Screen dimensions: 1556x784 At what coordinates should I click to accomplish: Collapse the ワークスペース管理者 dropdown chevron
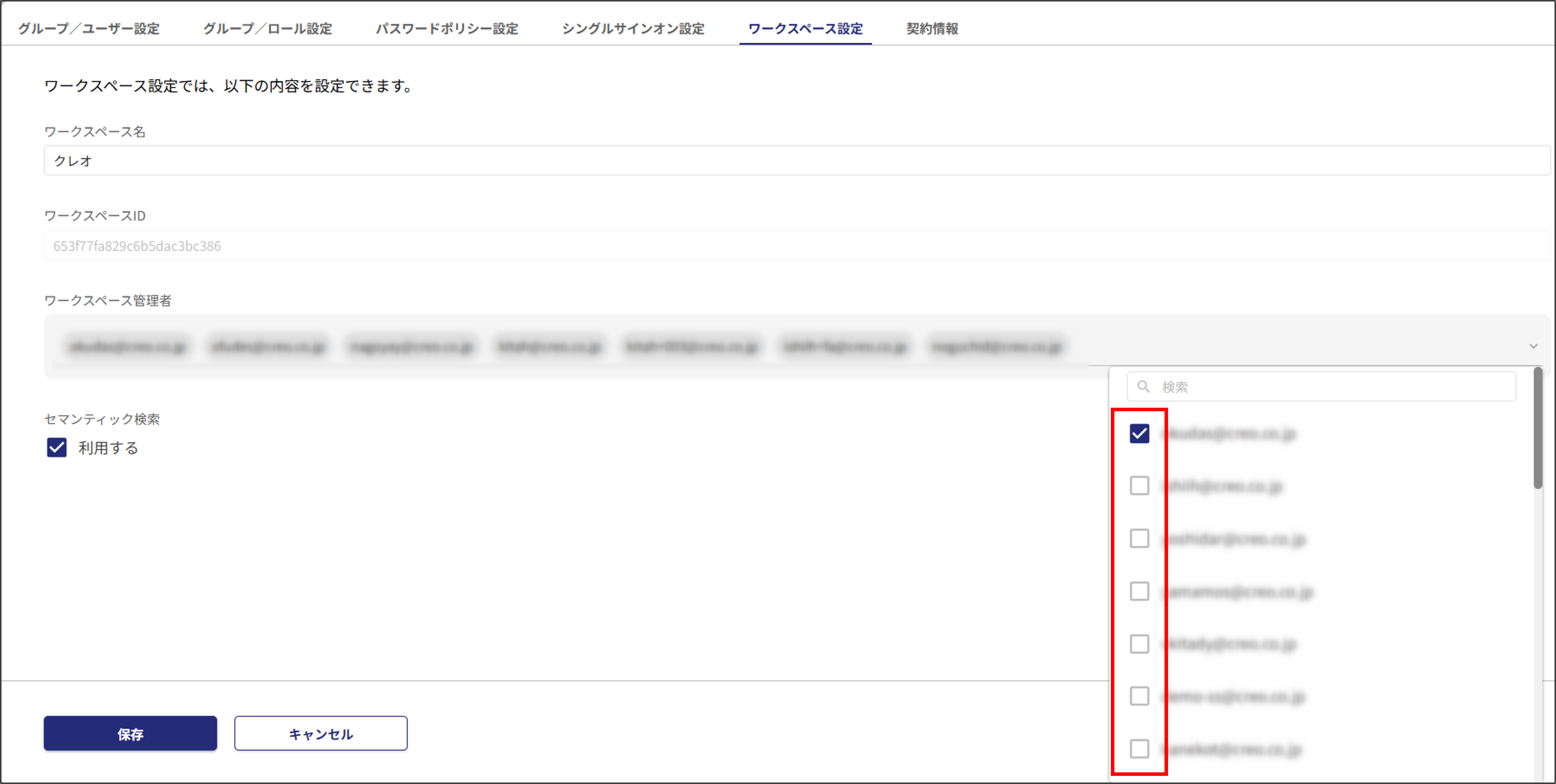(x=1533, y=346)
